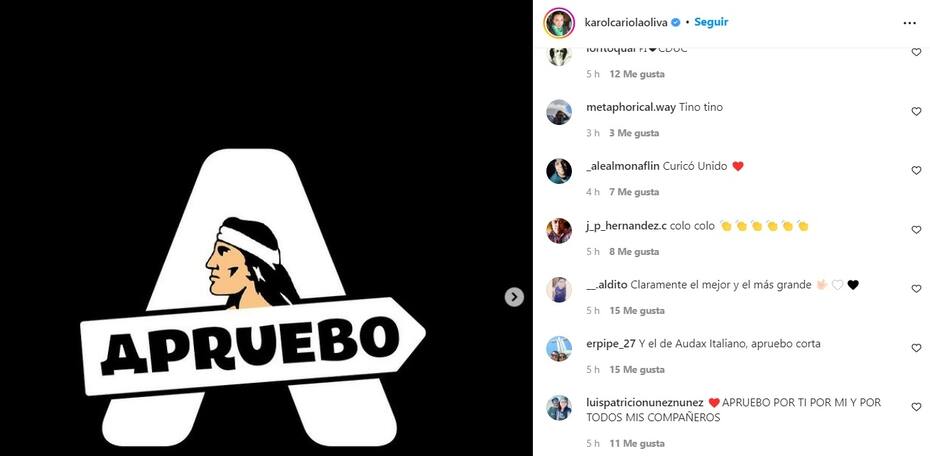View _alealmonaflin avatar profile
Screen dimensions: 930x456
click(559, 171)
